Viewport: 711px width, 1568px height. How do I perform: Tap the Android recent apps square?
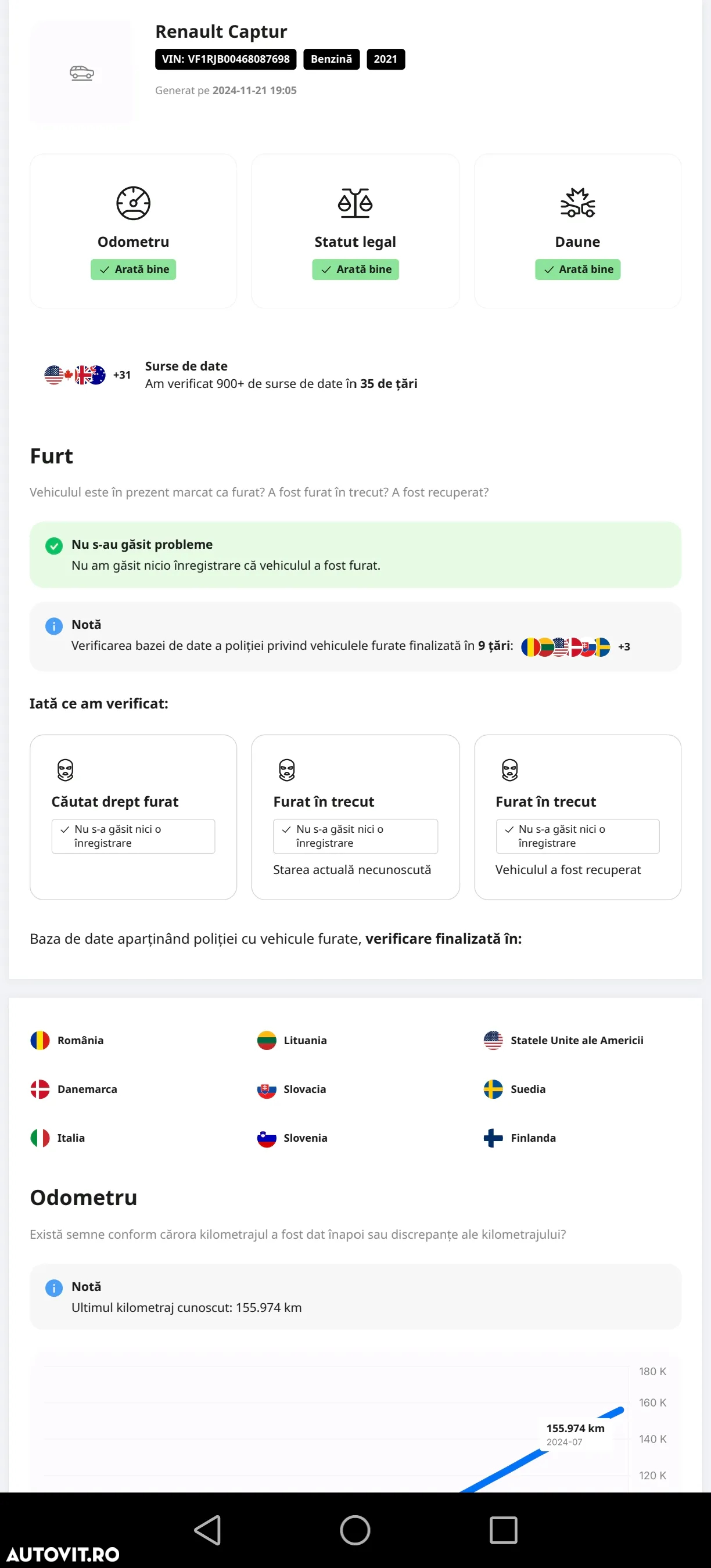[x=504, y=1530]
